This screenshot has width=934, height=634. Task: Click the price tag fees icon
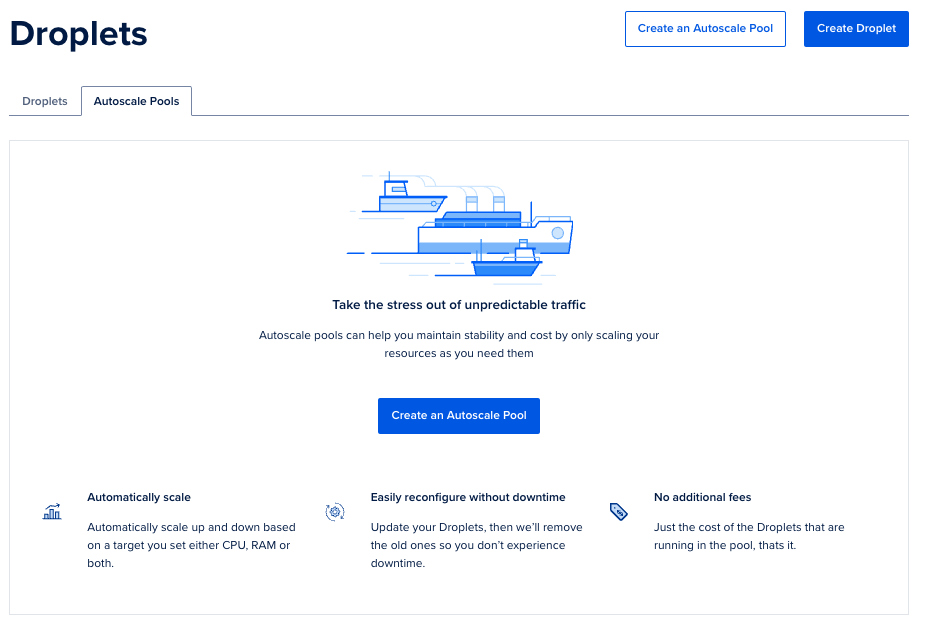pyautogui.click(x=619, y=512)
